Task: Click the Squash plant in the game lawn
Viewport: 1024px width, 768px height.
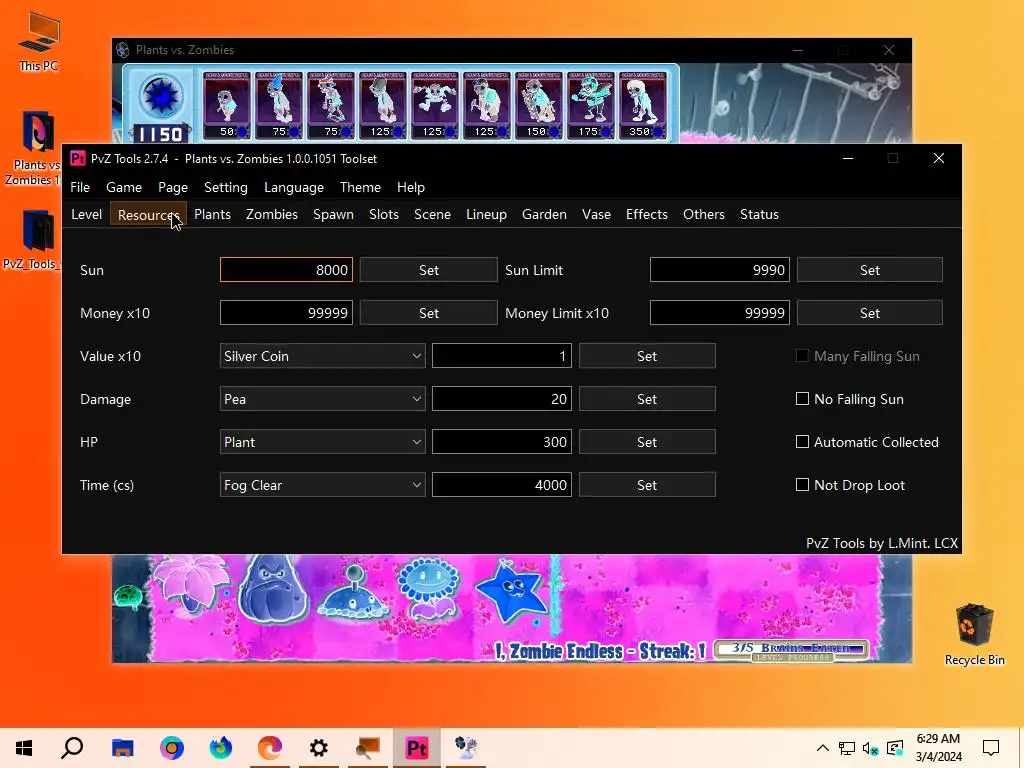Action: click(x=272, y=590)
